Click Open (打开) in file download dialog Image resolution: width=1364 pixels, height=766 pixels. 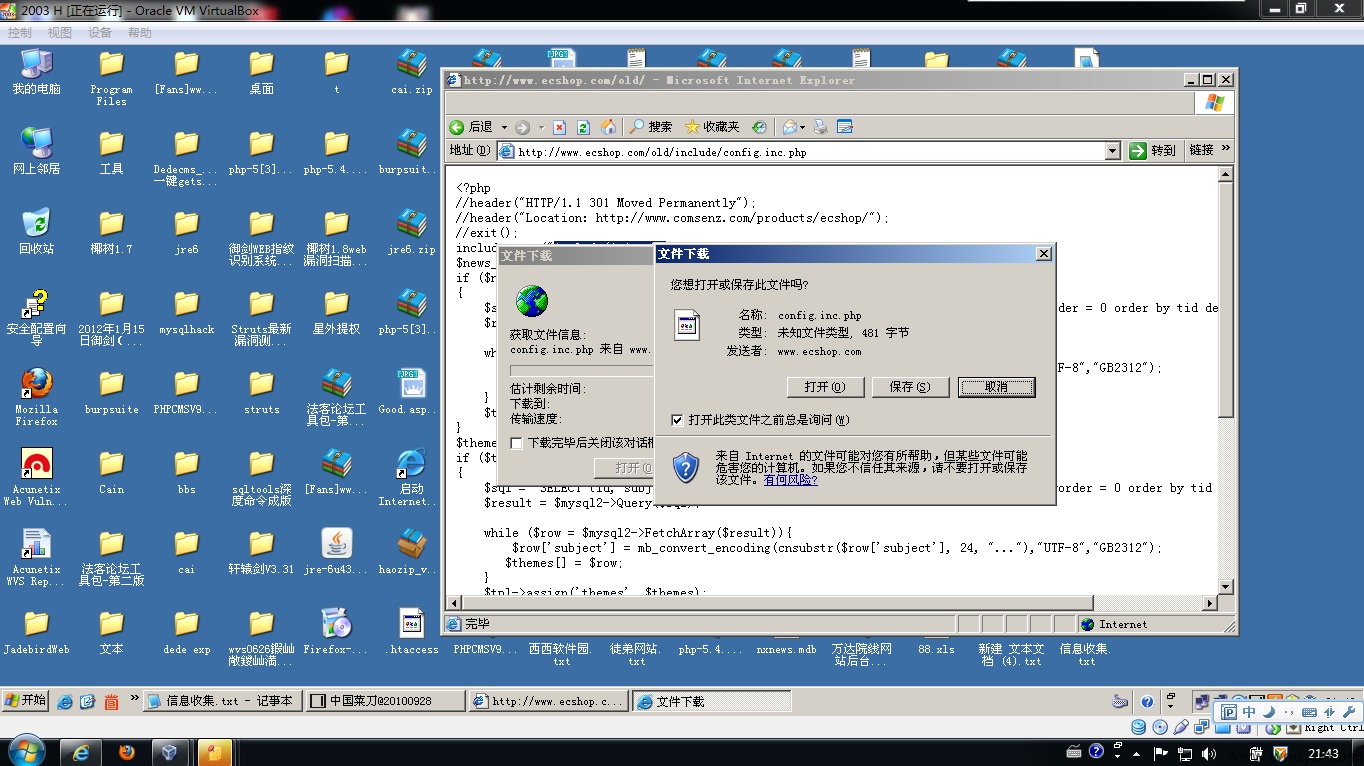coord(824,387)
